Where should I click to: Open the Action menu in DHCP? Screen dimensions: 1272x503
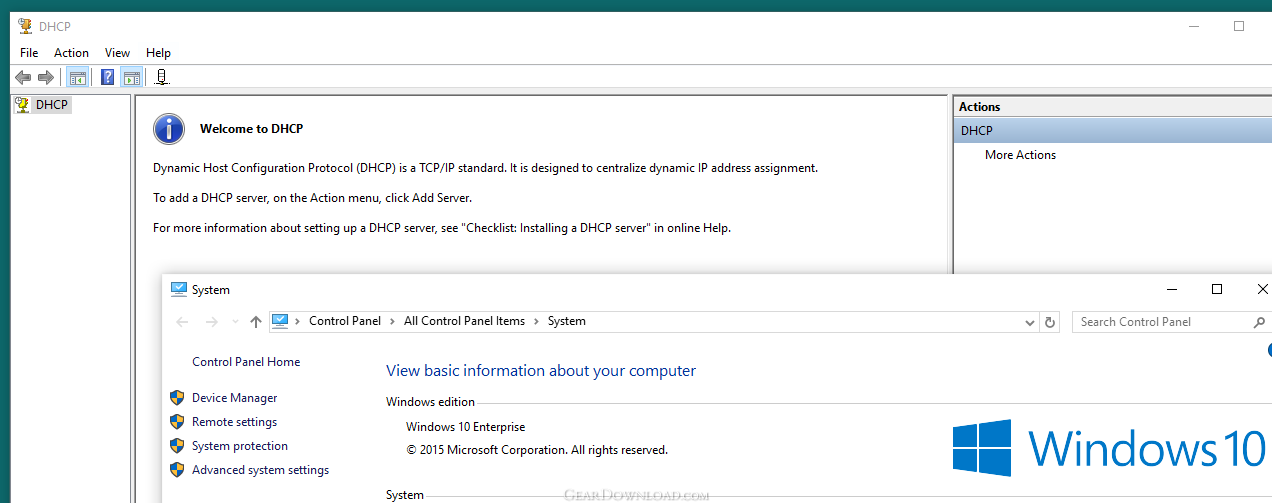coord(71,53)
